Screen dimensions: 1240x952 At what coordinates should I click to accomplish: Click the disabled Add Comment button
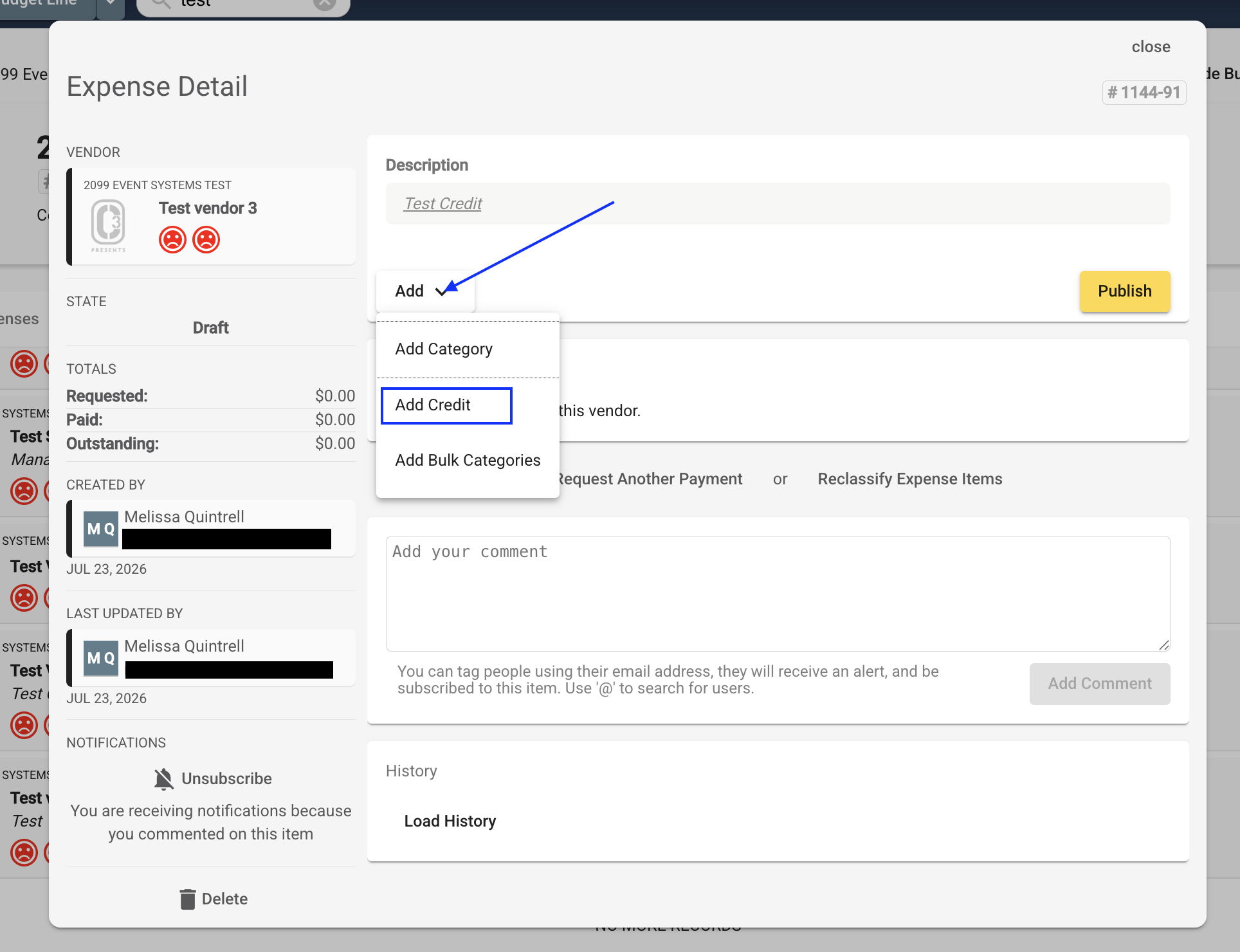(x=1100, y=684)
